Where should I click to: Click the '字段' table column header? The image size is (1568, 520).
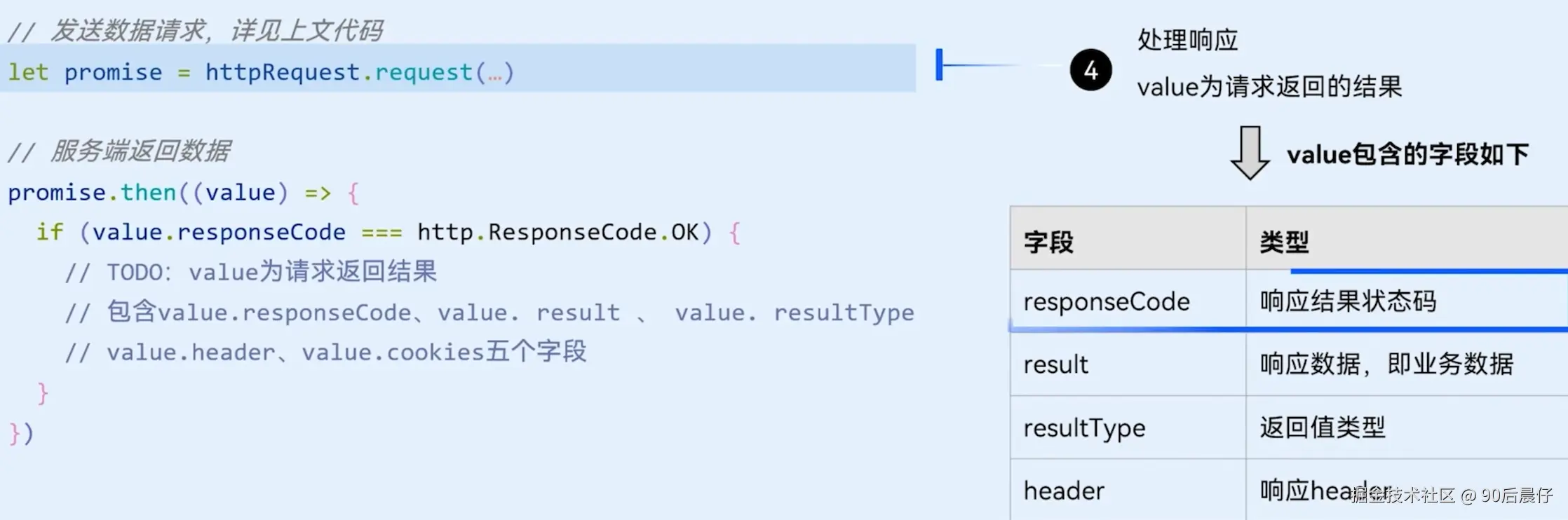tap(1048, 242)
